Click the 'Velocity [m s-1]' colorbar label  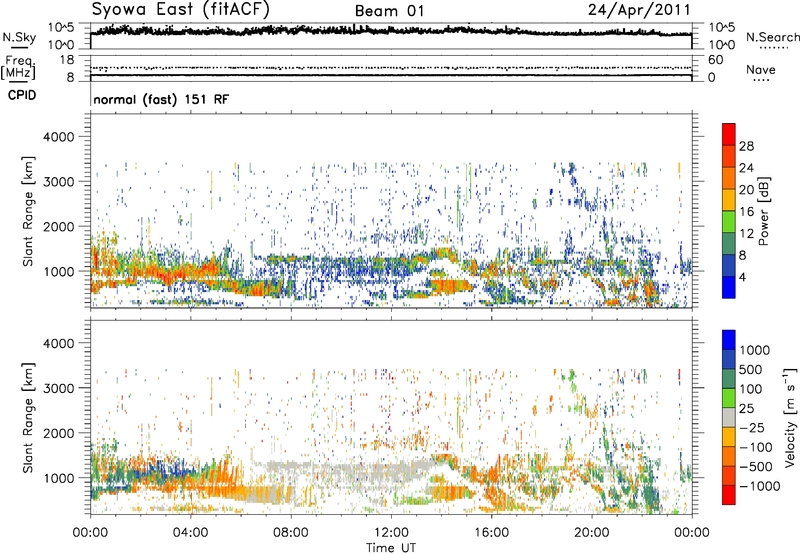(790, 417)
